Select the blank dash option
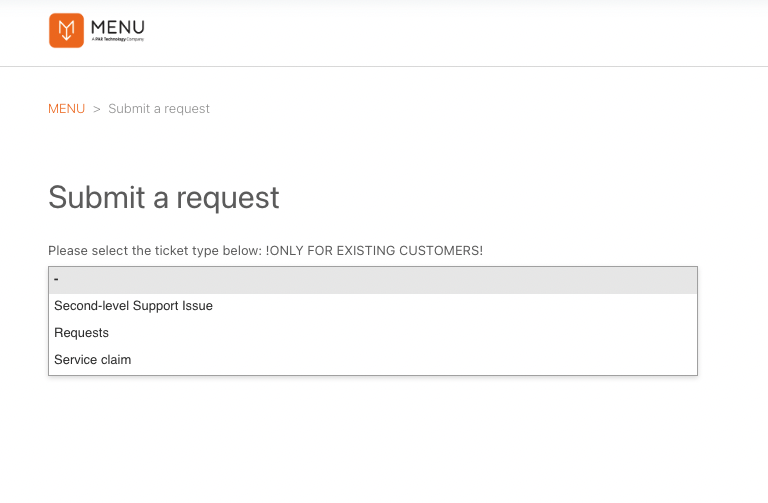Image resolution: width=768 pixels, height=503 pixels. pos(373,280)
